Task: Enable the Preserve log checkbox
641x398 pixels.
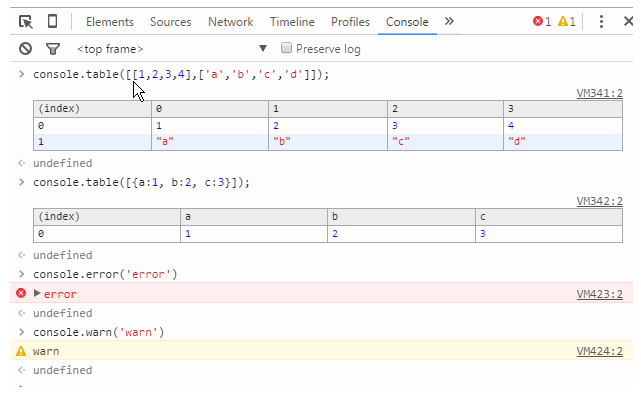Action: tap(286, 48)
